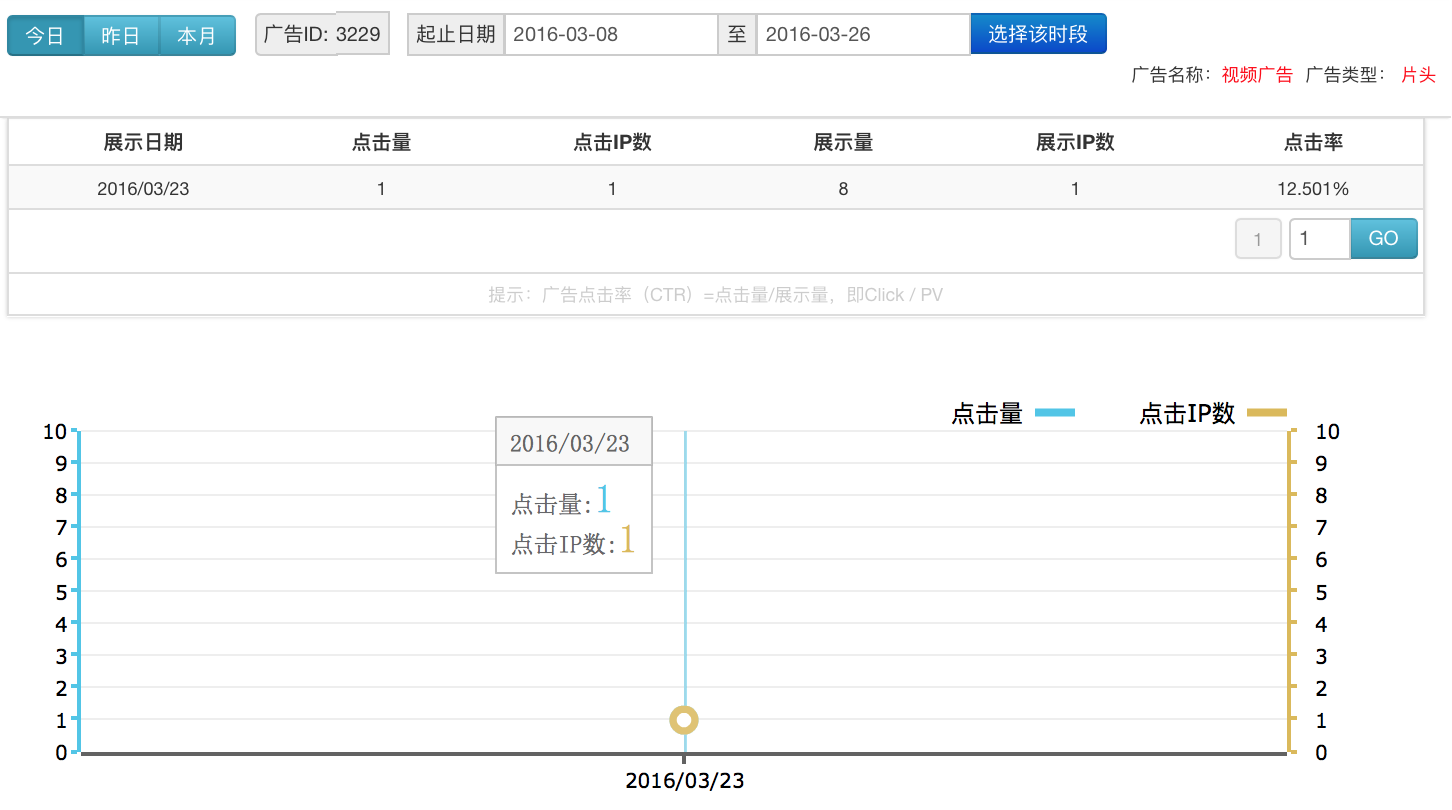
Task: Select the 2016/03/23 table row date
Action: [x=143, y=189]
